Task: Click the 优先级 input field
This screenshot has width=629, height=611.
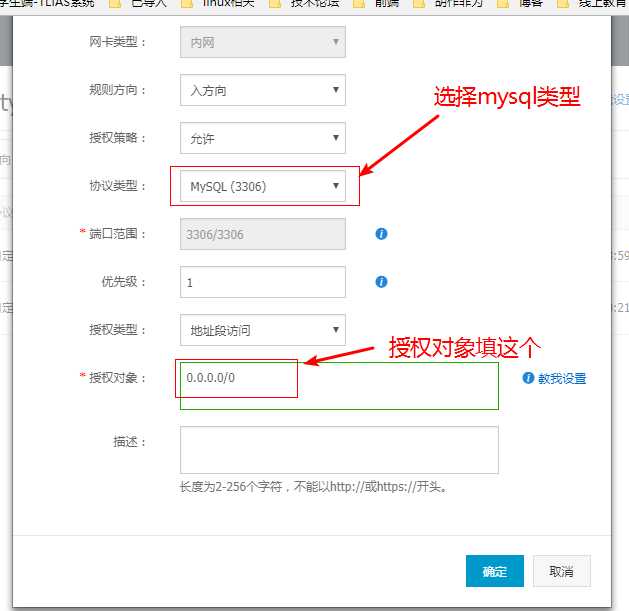Action: (x=263, y=282)
